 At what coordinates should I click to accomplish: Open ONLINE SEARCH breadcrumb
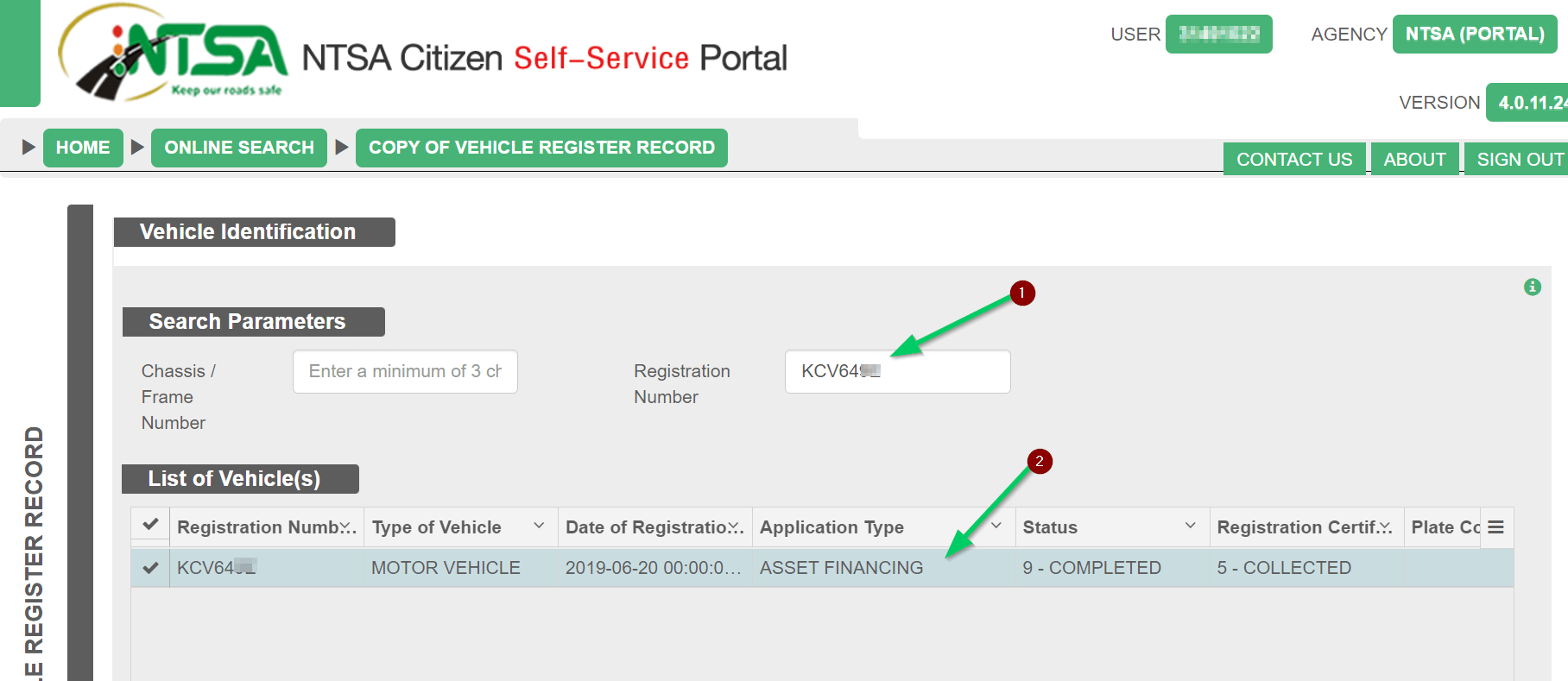[239, 148]
